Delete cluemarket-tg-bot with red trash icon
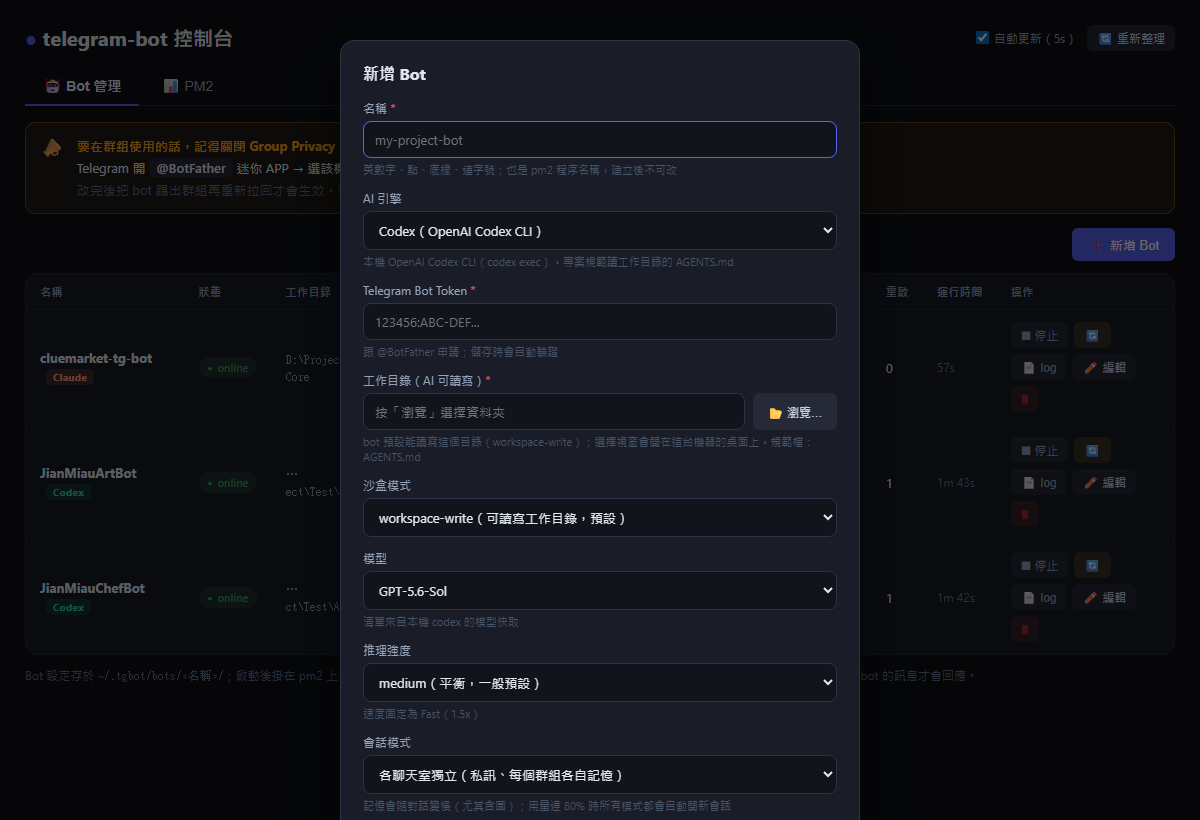This screenshot has width=1200, height=820. tap(1024, 399)
